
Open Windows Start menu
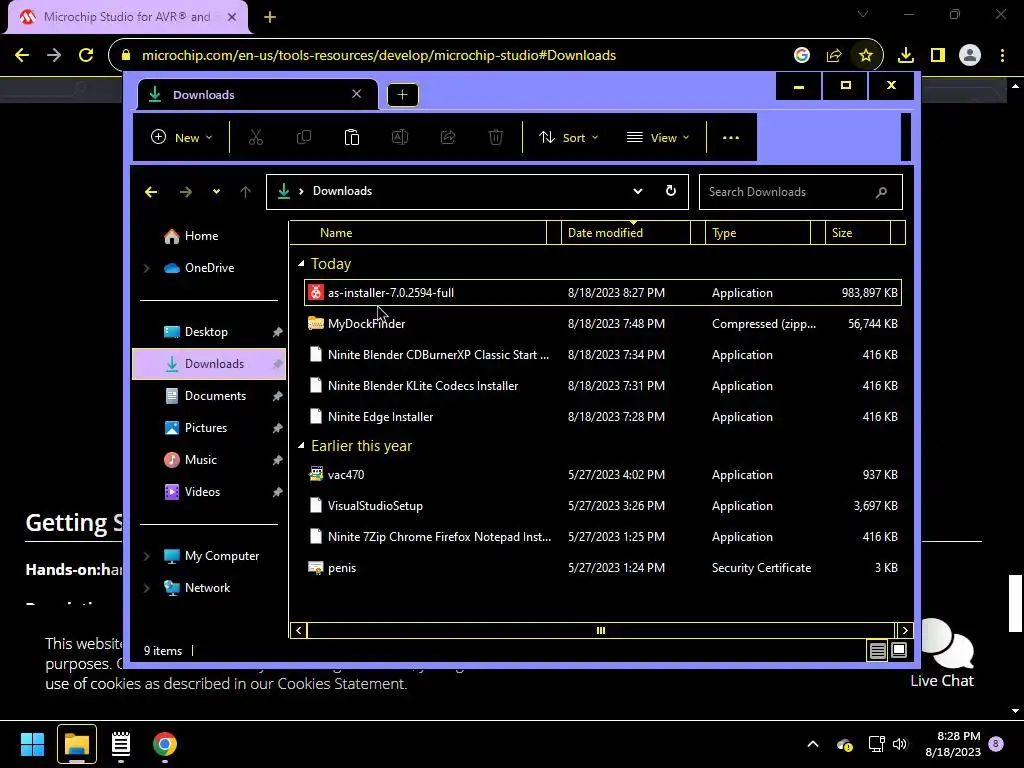tap(32, 744)
